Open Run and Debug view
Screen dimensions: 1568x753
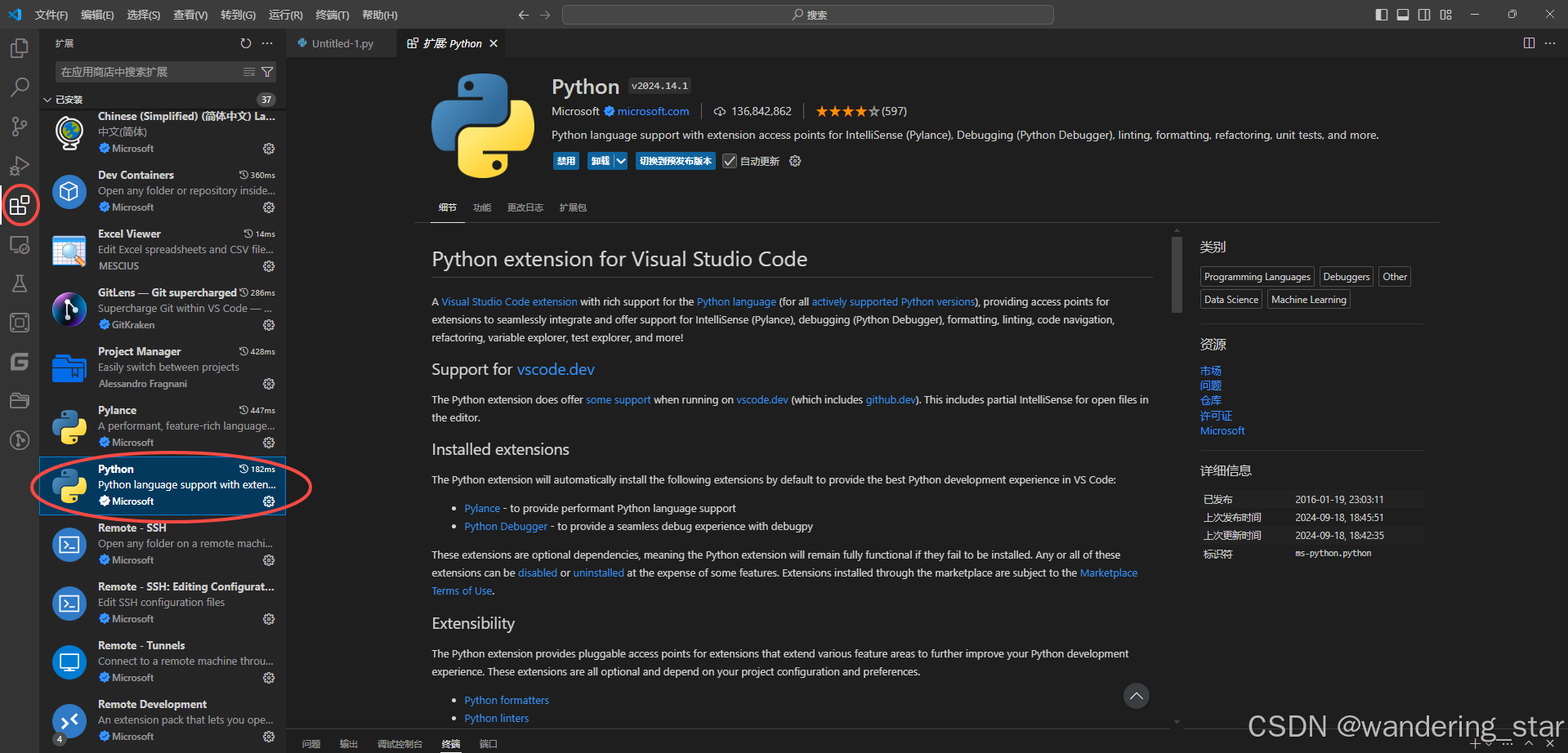point(20,166)
